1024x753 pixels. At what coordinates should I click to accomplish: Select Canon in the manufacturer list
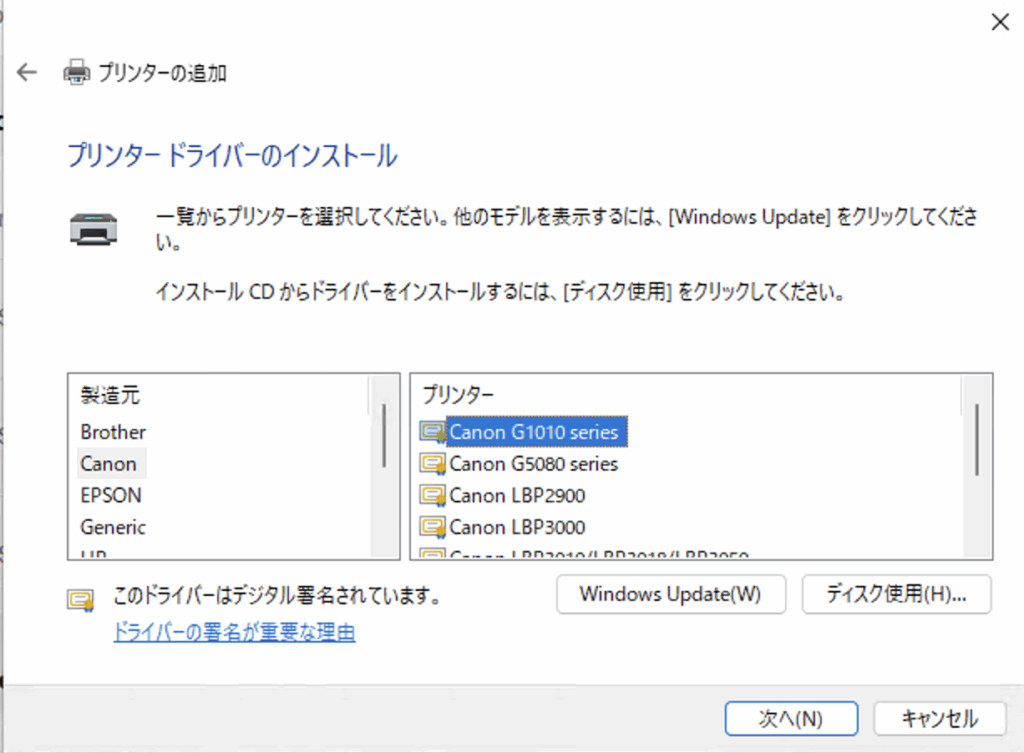click(109, 464)
